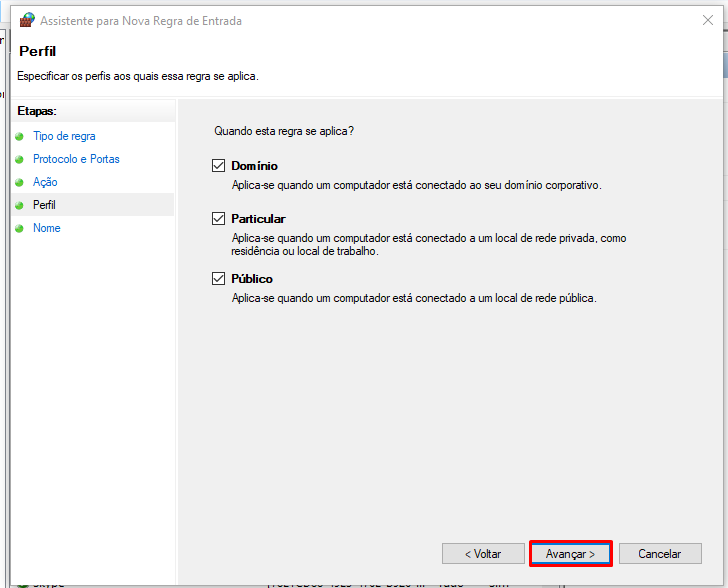Click the green bullet beside Nome
The image size is (728, 588).
point(19,228)
